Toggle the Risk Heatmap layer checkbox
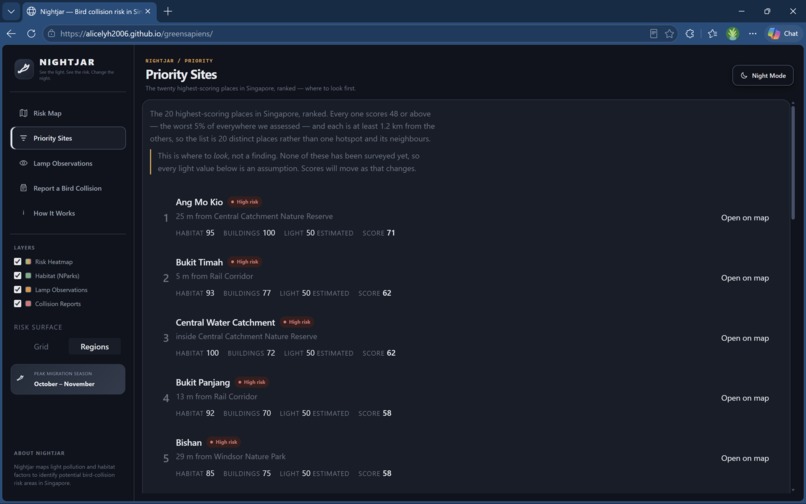806x504 pixels. point(17,262)
